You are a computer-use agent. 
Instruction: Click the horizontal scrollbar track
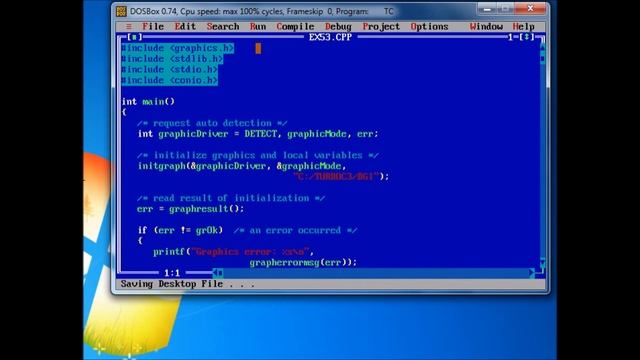pyautogui.click(x=376, y=273)
